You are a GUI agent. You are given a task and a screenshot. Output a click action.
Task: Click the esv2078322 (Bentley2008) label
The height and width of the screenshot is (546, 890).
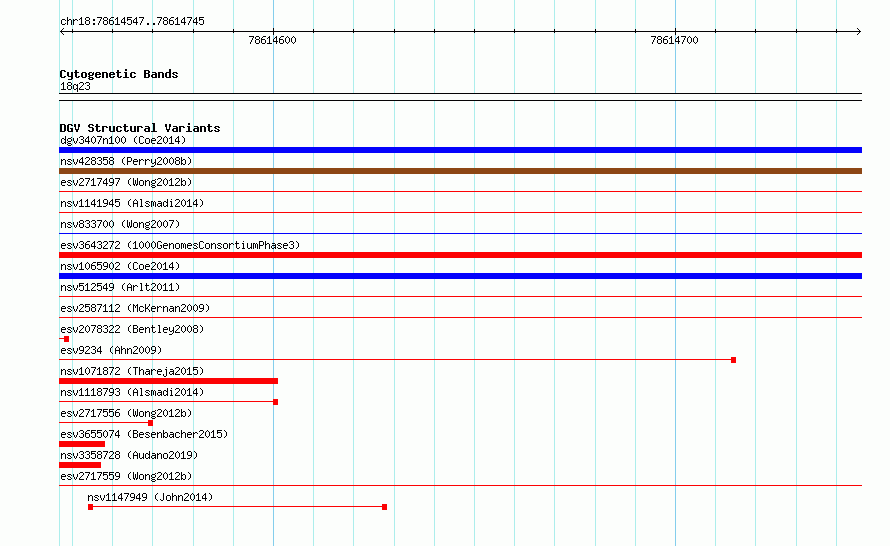(132, 329)
